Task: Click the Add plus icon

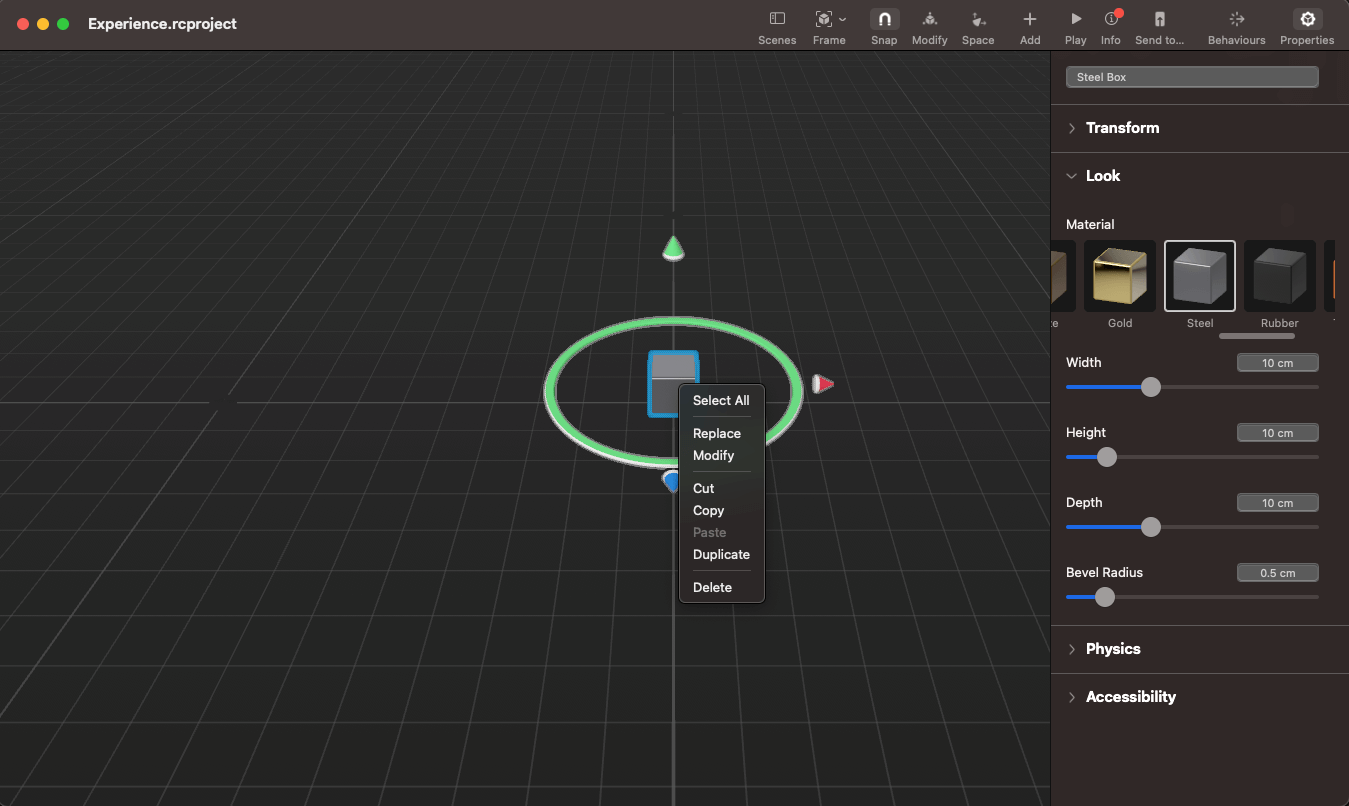Action: click(1029, 19)
